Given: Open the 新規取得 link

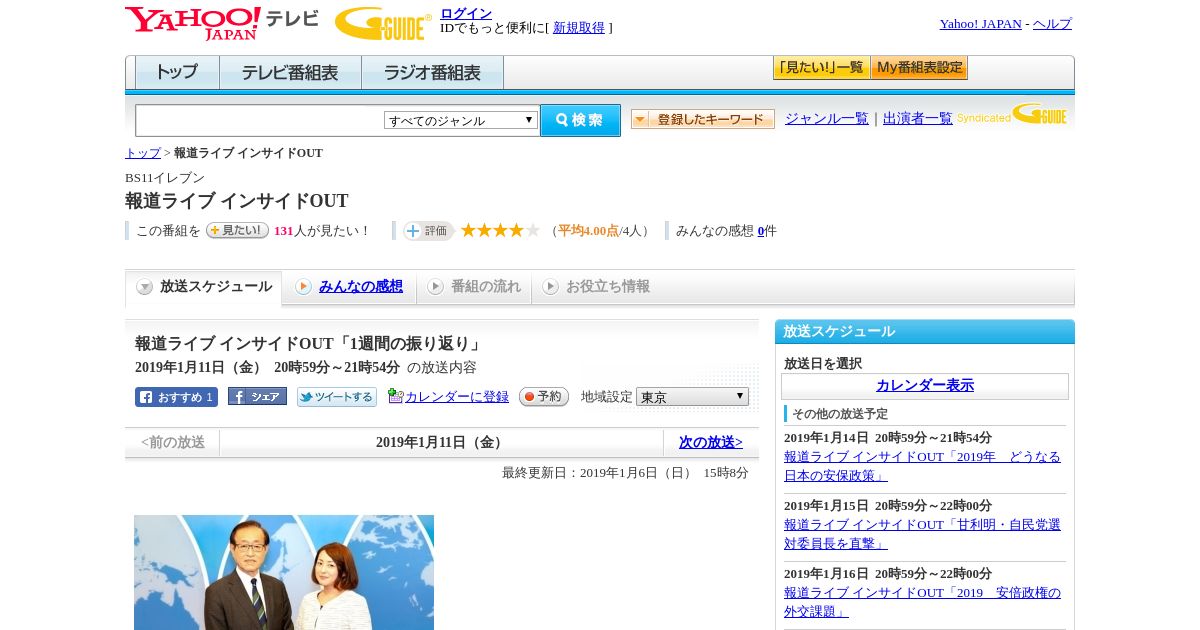Looking at the screenshot, I should click(579, 28).
